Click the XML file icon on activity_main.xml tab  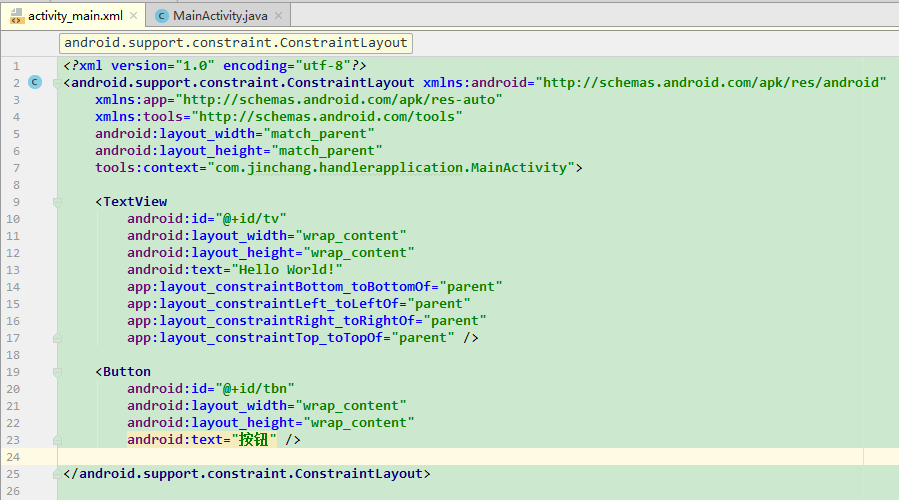coord(17,16)
